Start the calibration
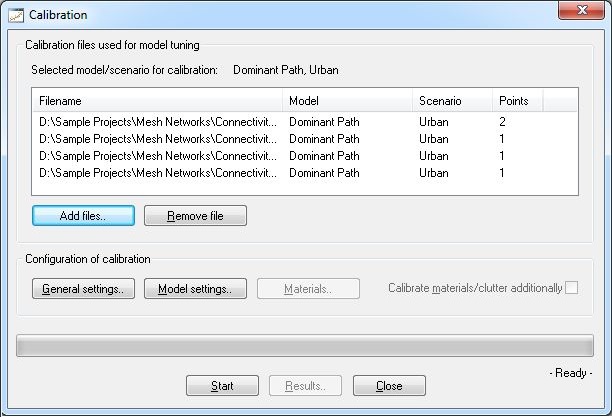This screenshot has height=417, width=612. [x=222, y=386]
